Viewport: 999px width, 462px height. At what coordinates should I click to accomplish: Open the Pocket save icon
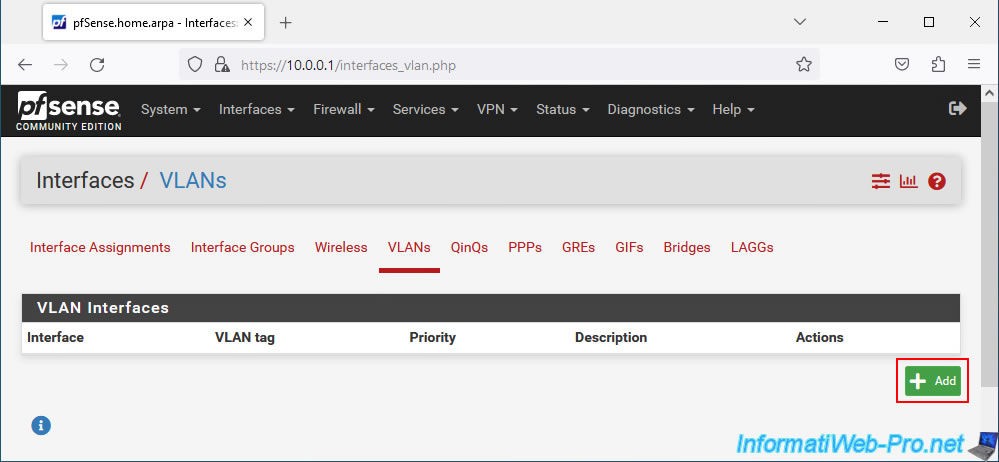pyautogui.click(x=902, y=64)
